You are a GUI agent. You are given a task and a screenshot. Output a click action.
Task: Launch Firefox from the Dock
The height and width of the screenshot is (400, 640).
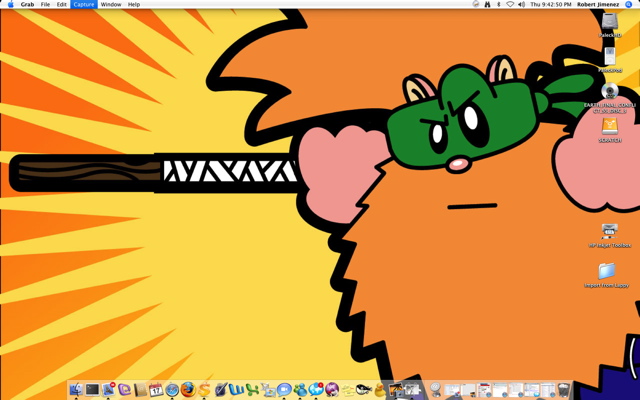pos(188,390)
